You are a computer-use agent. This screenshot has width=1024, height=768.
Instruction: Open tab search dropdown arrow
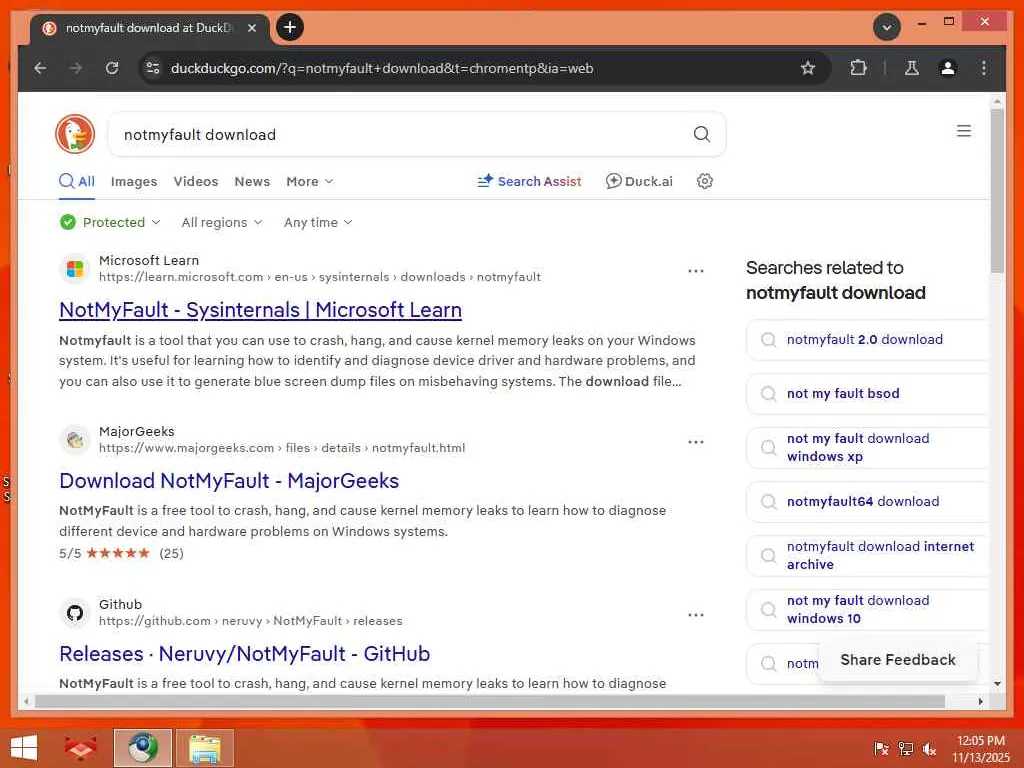(x=887, y=27)
